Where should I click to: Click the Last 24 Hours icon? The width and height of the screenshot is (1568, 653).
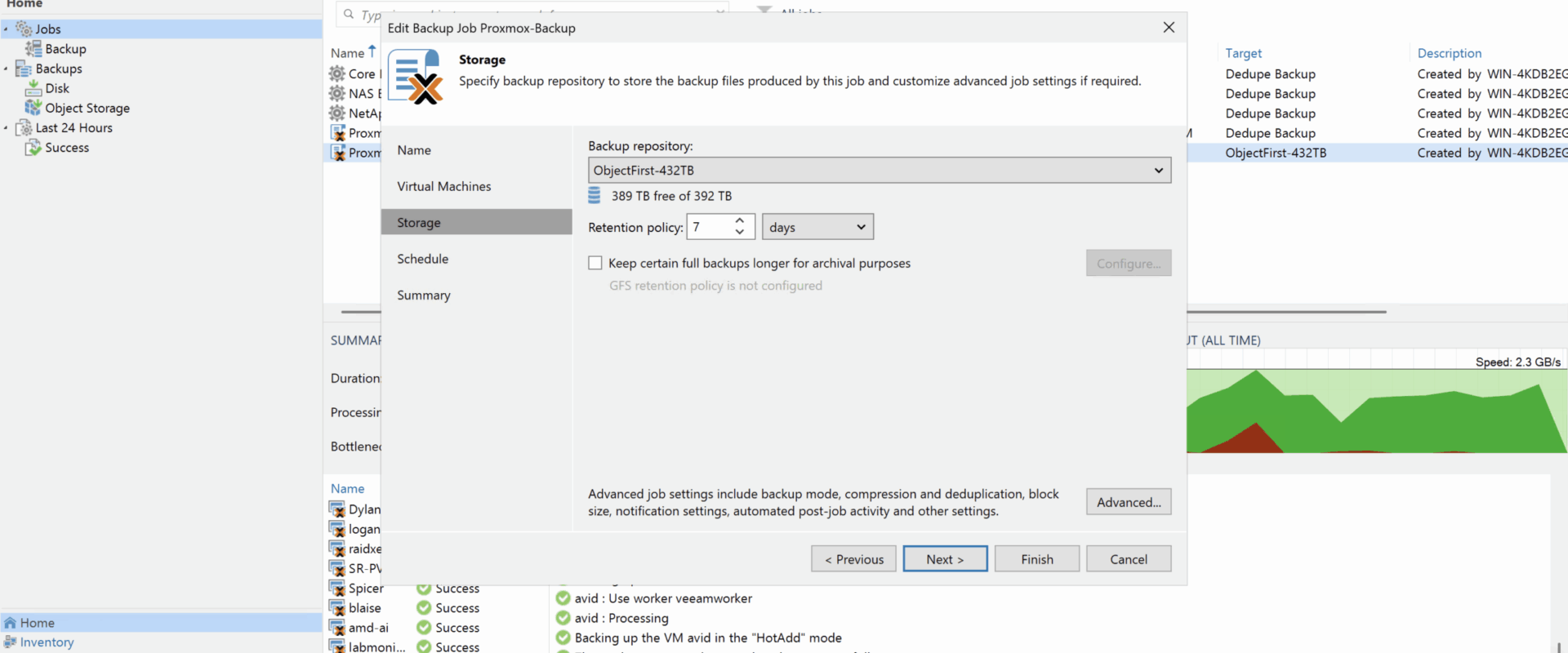(24, 127)
